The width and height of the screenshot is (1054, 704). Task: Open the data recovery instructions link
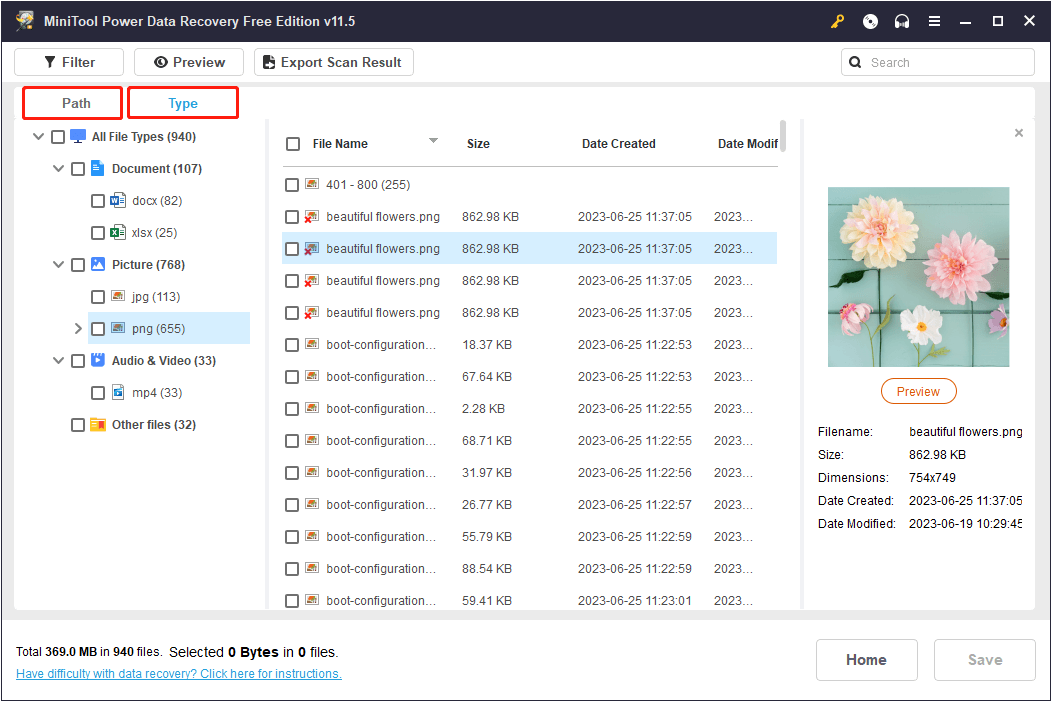tap(179, 674)
